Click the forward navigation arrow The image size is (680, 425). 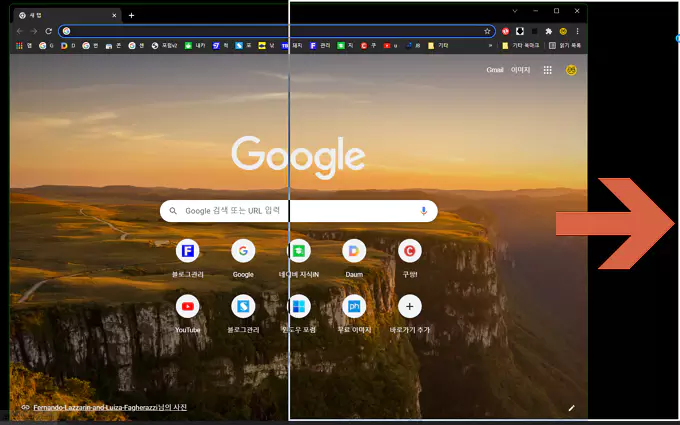tap(34, 31)
